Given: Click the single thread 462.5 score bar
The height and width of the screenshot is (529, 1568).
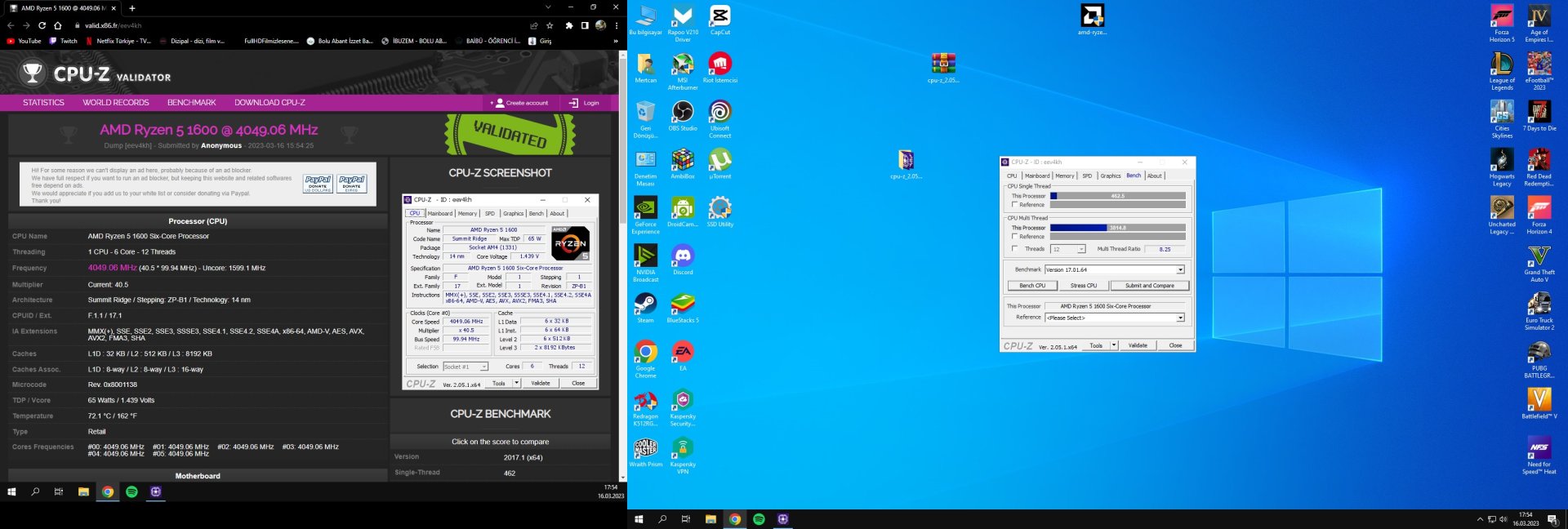Looking at the screenshot, I should pos(1117,196).
